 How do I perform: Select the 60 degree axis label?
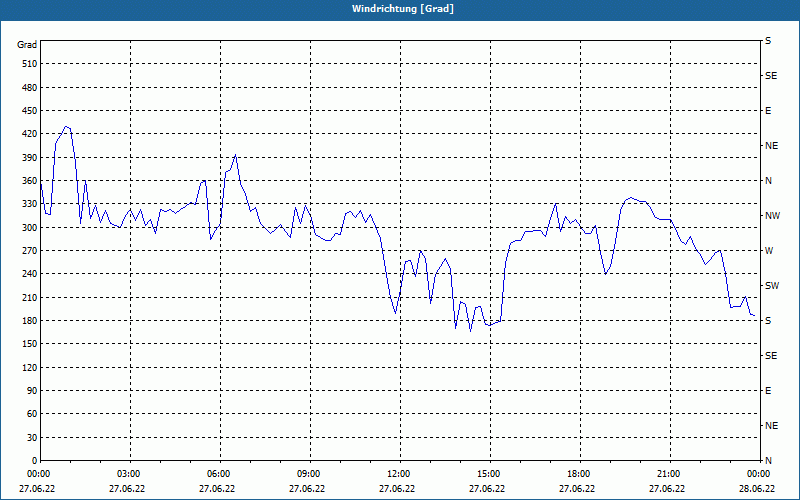[x=32, y=414]
